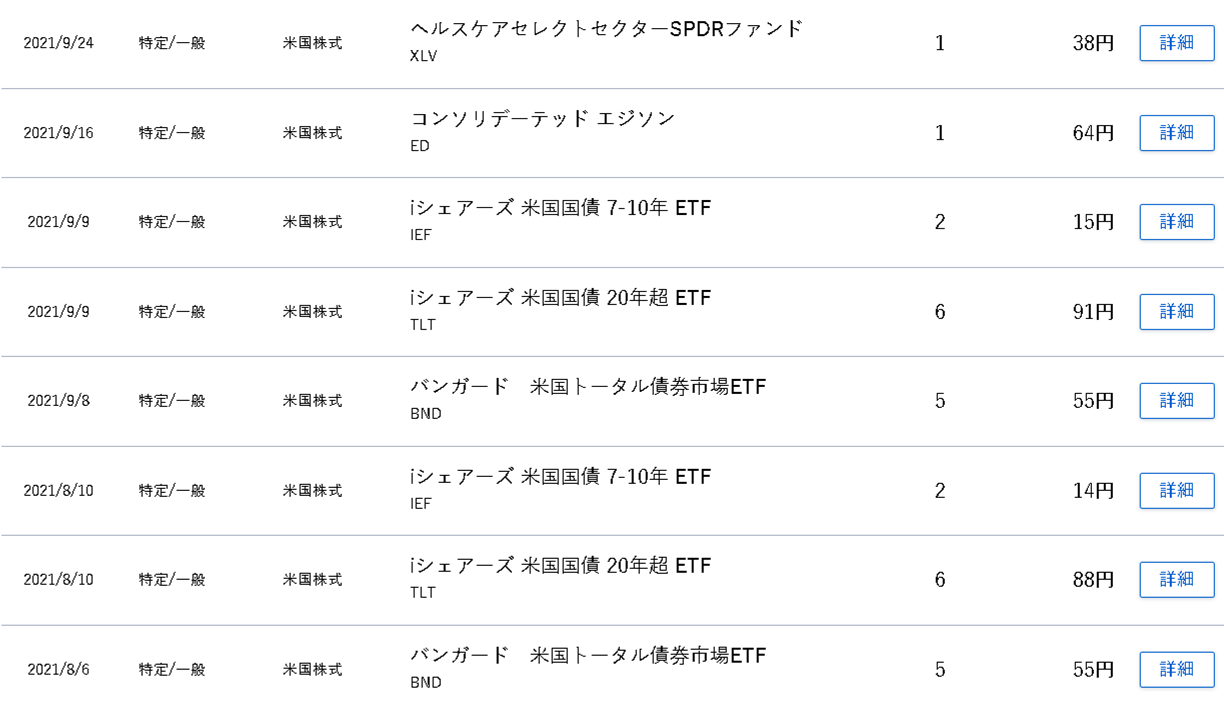This screenshot has width=1224, height=713.
Task: Click 詳細 for IEF row dated 2021/8/10
Action: pyautogui.click(x=1176, y=491)
